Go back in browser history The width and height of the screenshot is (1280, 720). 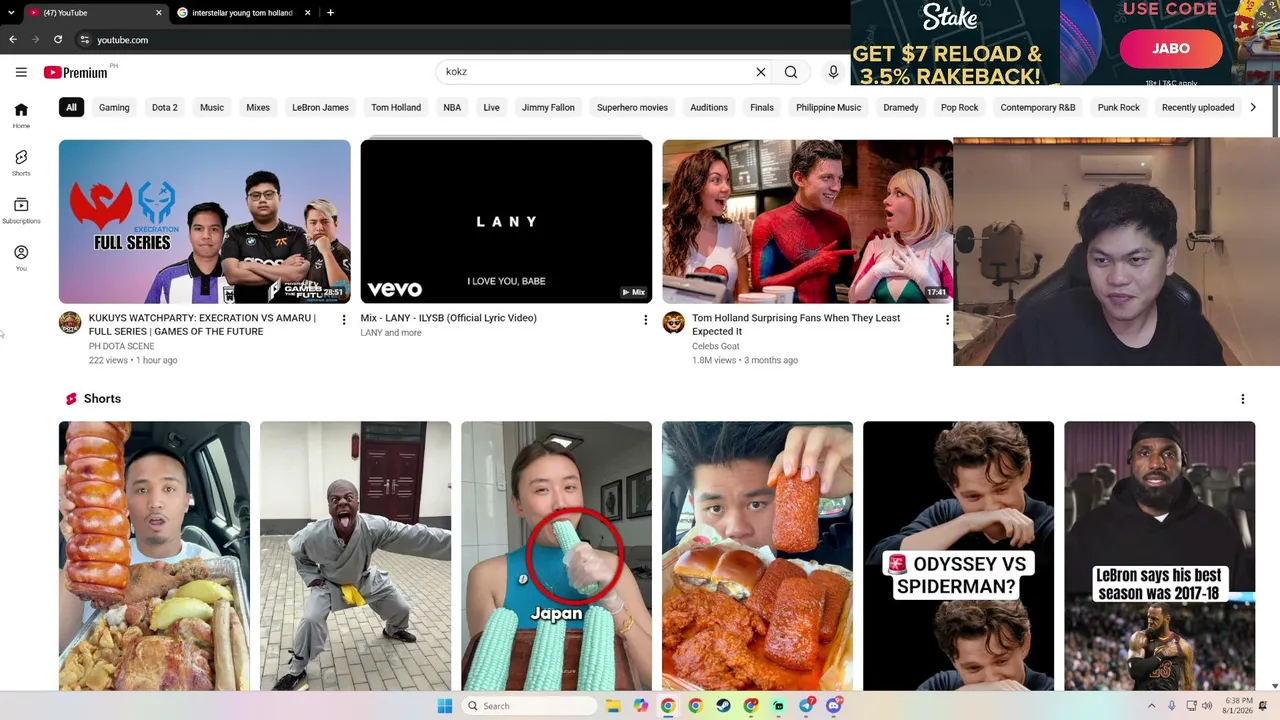coord(13,40)
